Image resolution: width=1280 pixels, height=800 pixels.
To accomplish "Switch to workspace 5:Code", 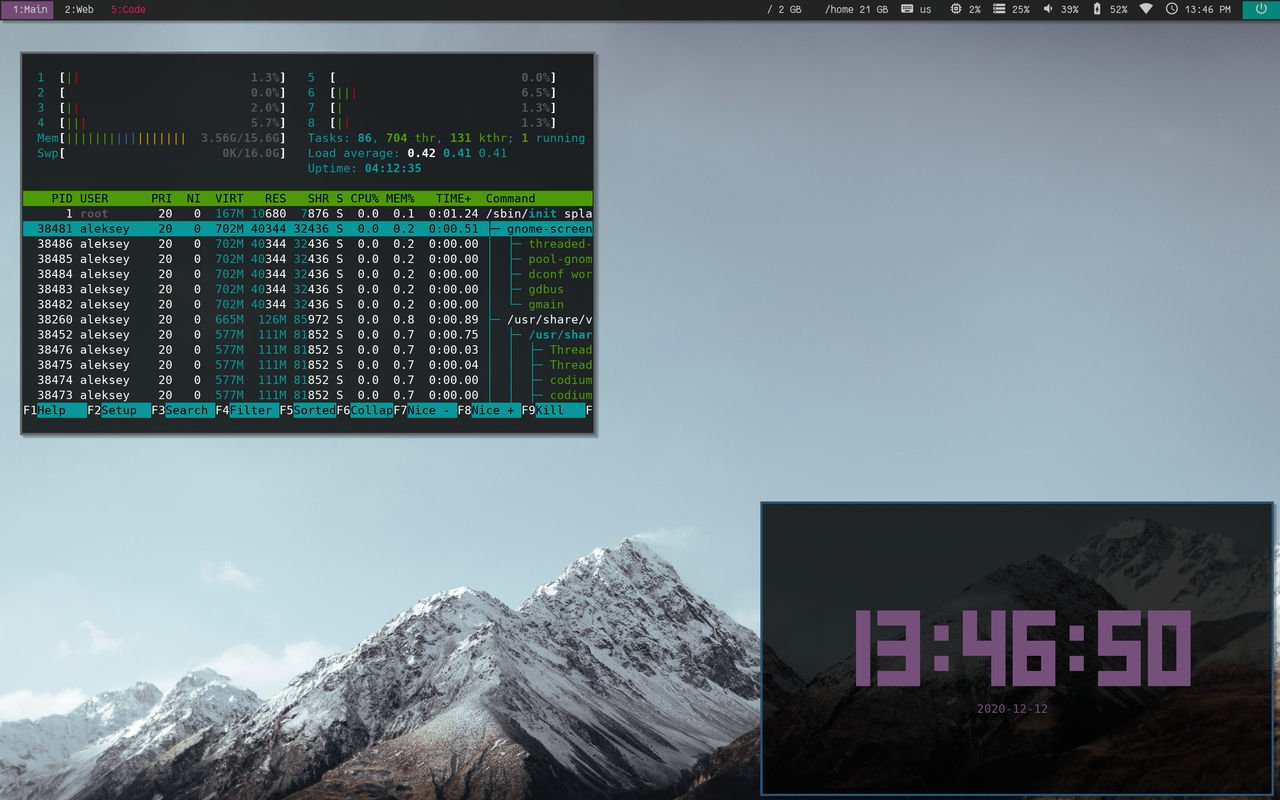I will (x=126, y=10).
